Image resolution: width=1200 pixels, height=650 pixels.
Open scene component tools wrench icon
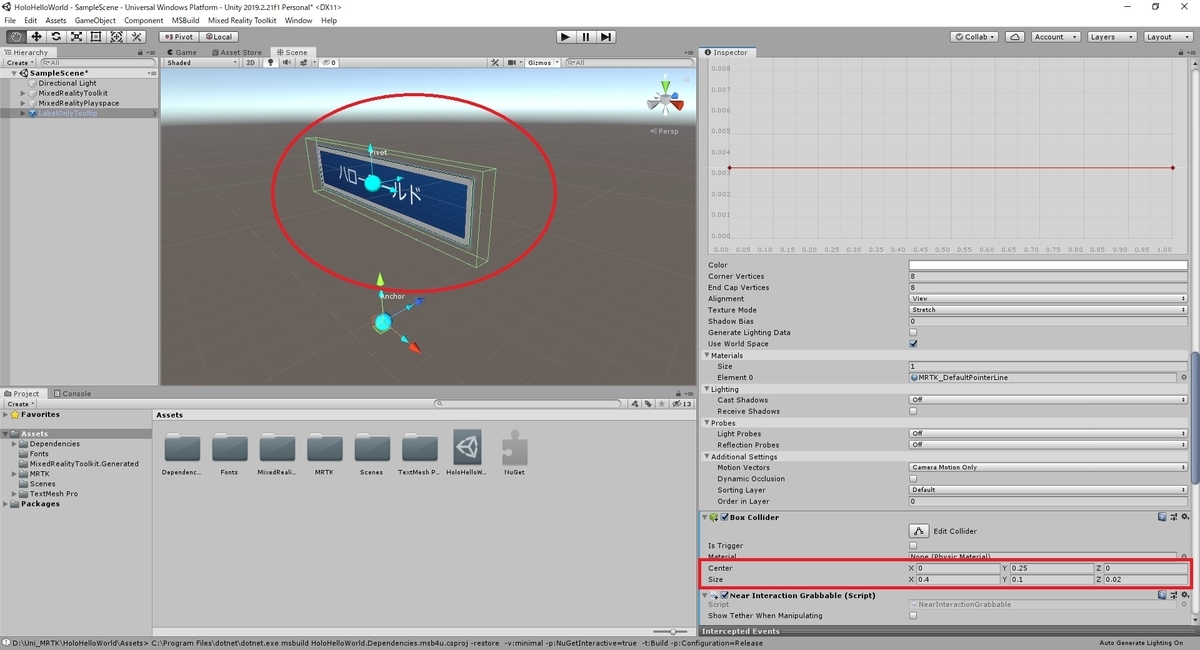(495, 62)
